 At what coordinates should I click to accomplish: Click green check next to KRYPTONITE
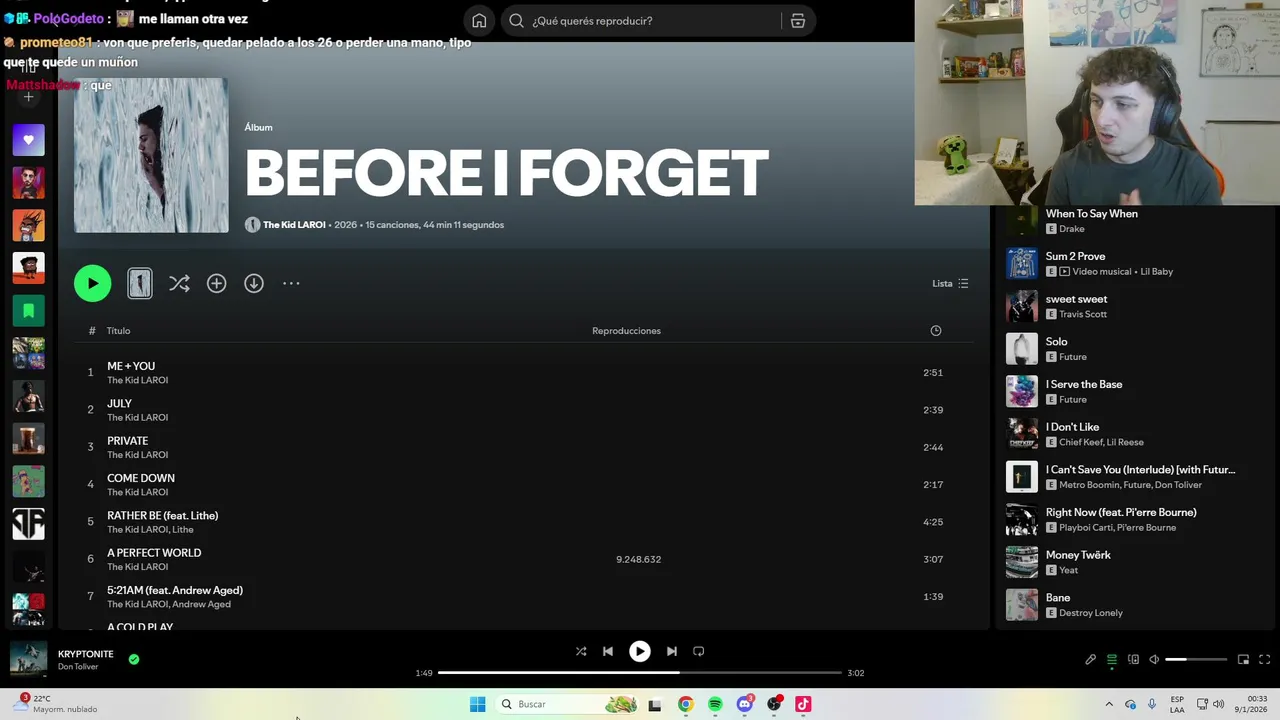134,659
